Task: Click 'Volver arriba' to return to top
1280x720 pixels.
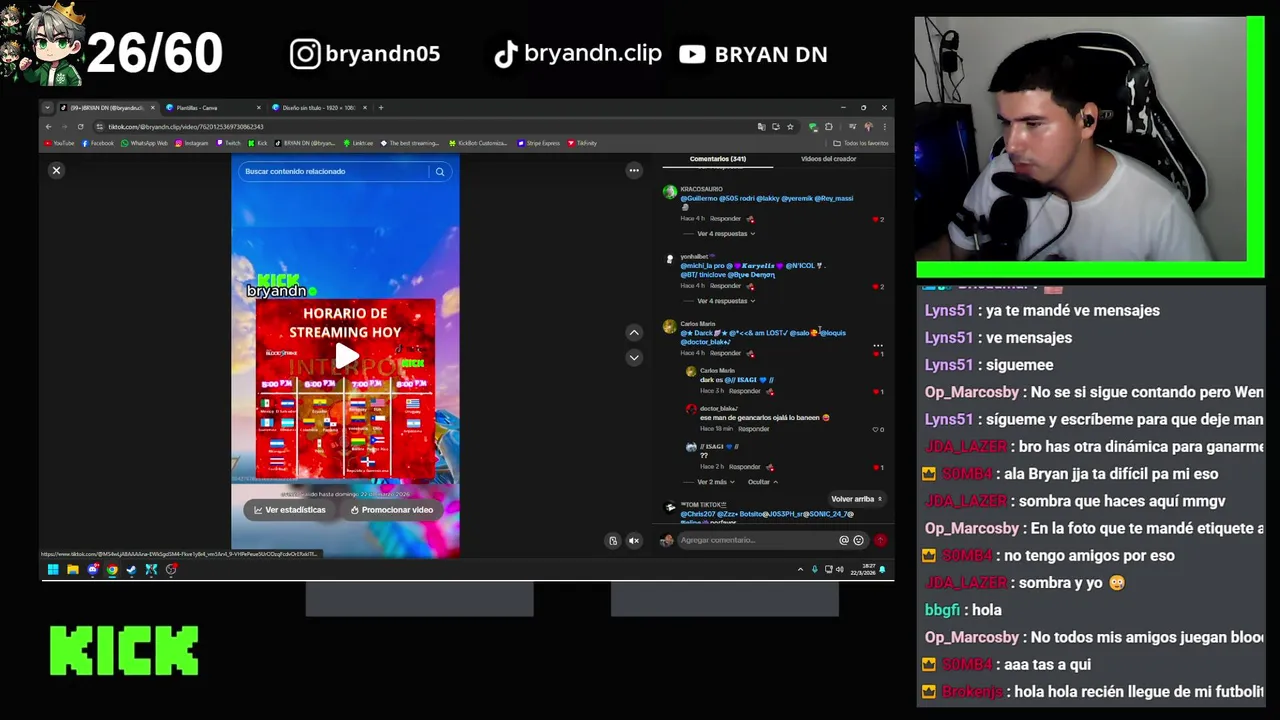Action: pos(856,499)
